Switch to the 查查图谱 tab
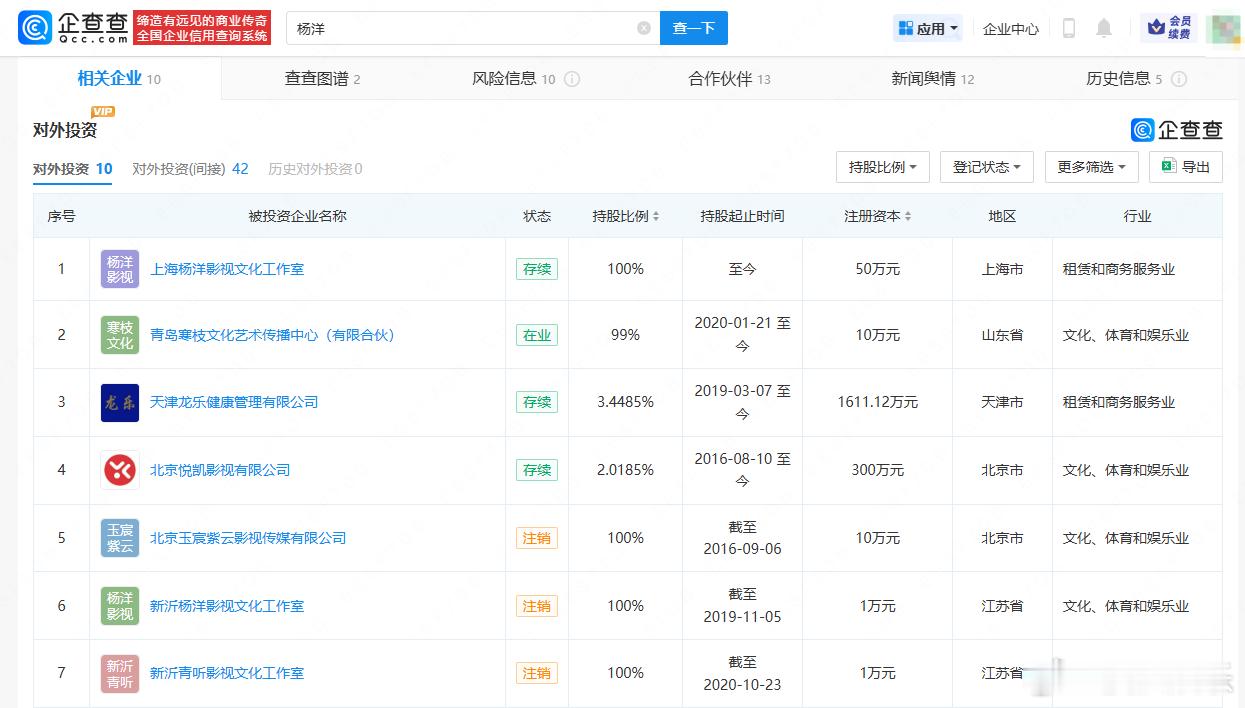This screenshot has height=708, width=1245. [x=322, y=79]
